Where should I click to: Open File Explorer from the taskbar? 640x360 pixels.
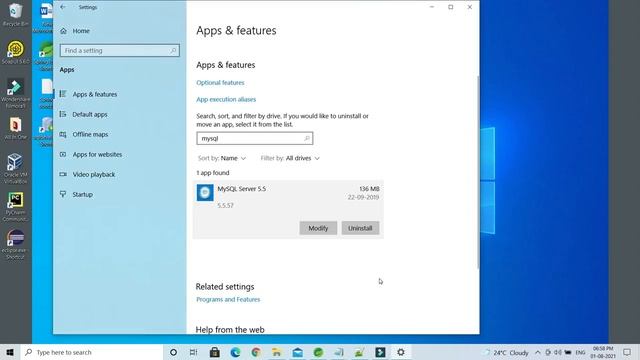[x=277, y=352]
